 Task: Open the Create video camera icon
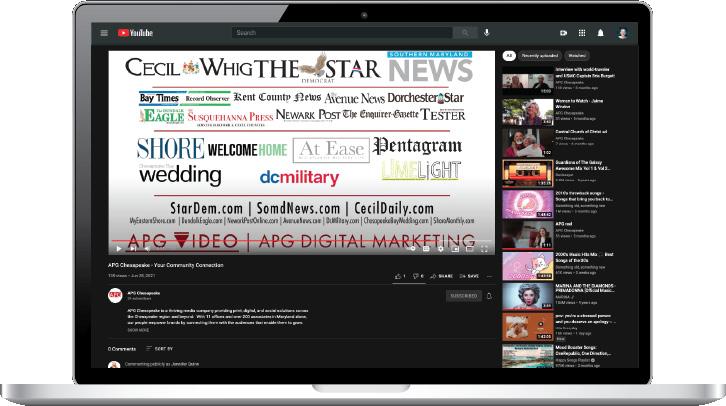click(x=563, y=33)
